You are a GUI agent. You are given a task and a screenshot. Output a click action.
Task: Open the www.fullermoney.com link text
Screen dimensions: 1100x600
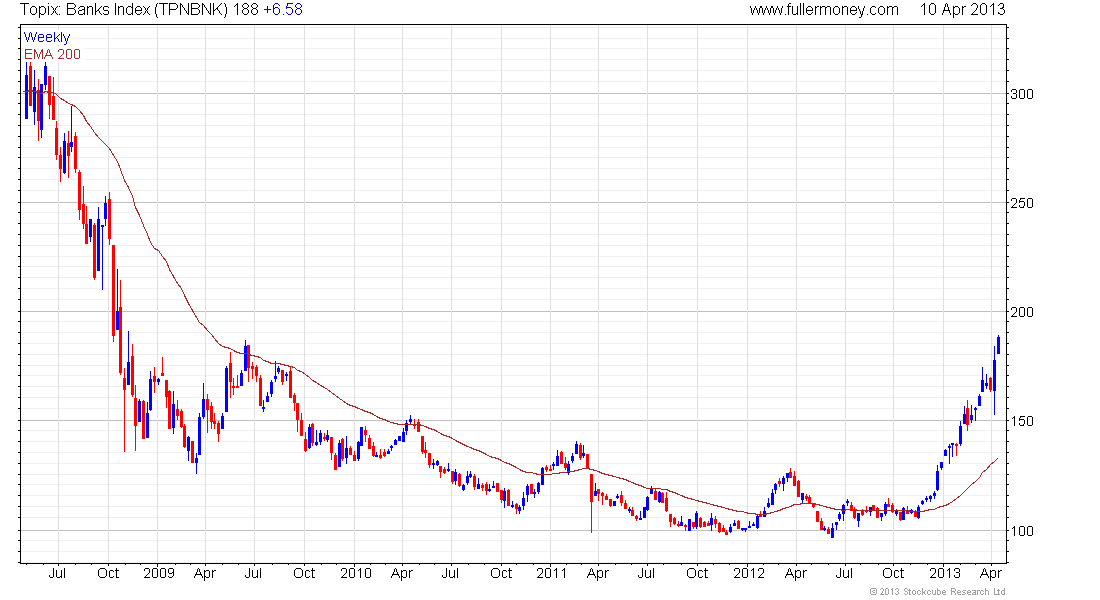click(x=824, y=10)
